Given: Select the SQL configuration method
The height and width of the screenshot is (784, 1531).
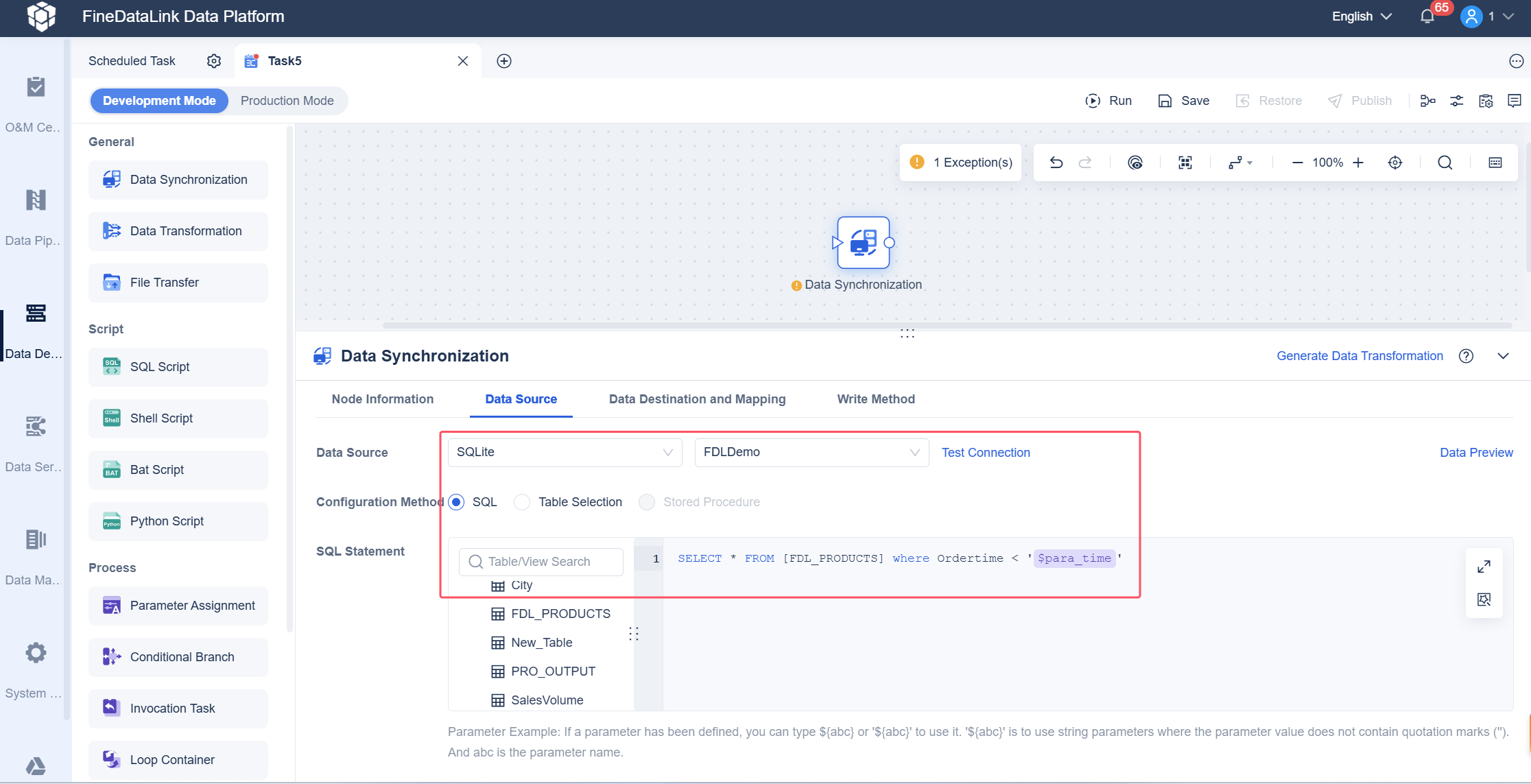Looking at the screenshot, I should point(457,502).
